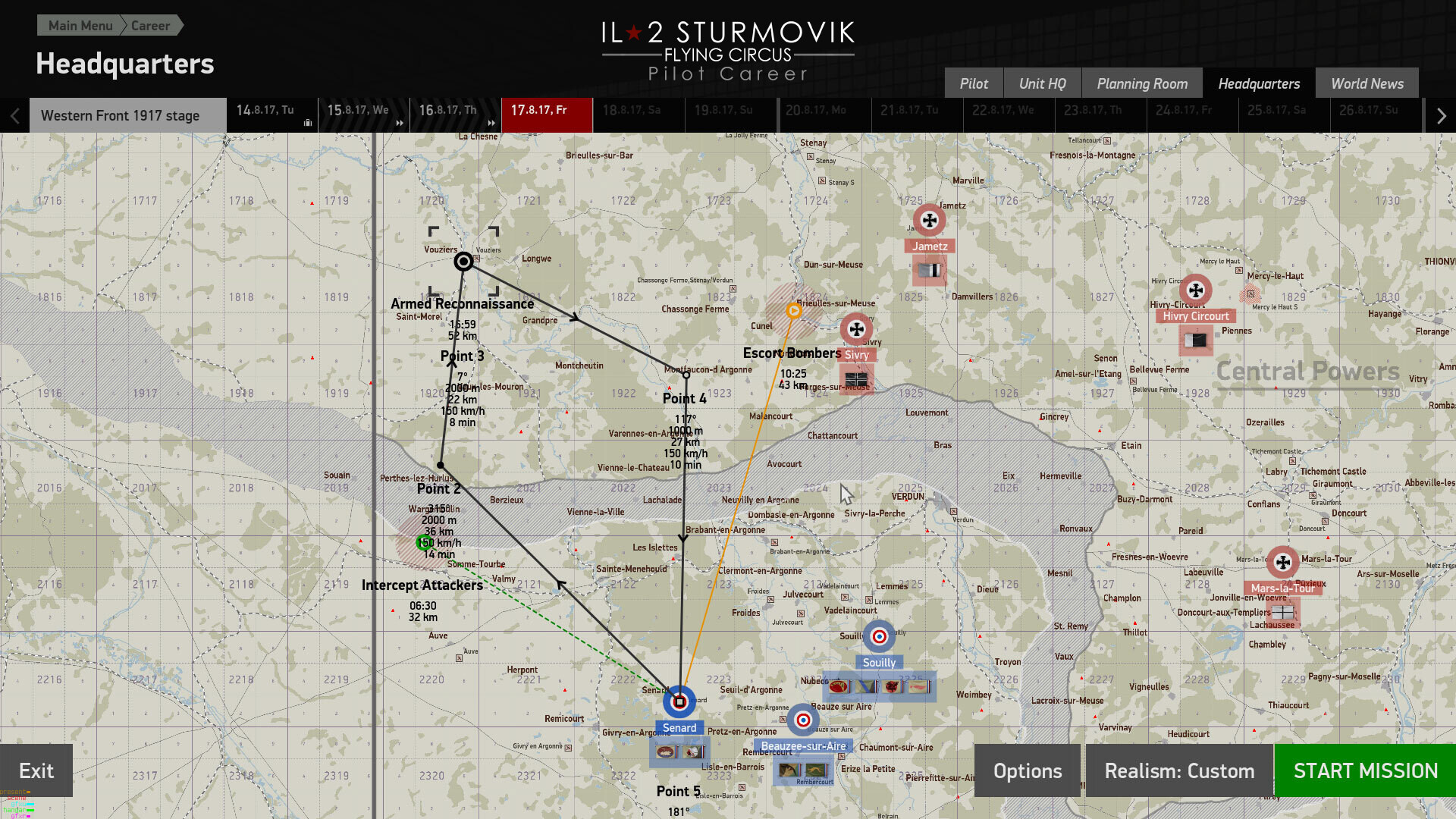1456x819 pixels.
Task: Click the orange Escort Bombers target marker
Action: (793, 311)
